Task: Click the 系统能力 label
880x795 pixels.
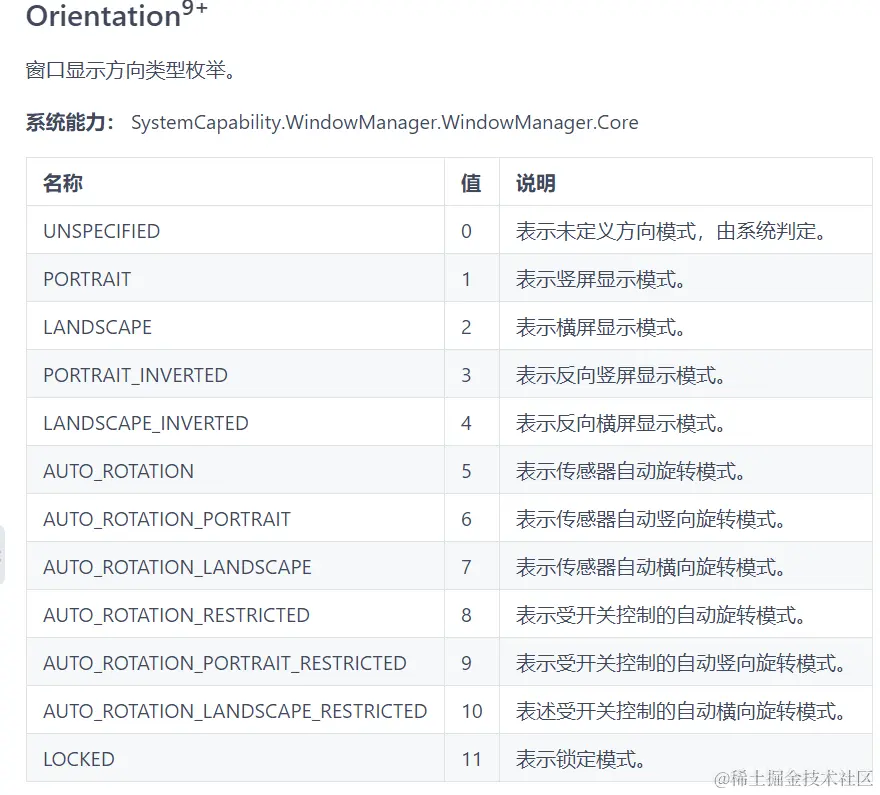Action: click(x=70, y=122)
